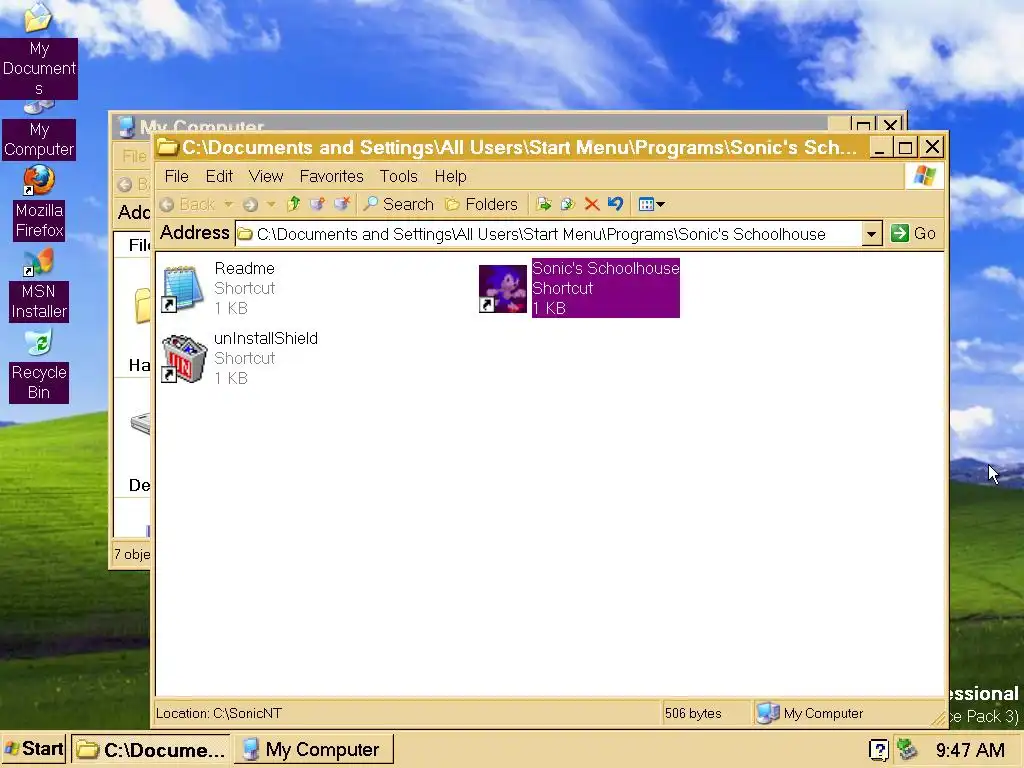The width and height of the screenshot is (1024, 768).
Task: Click the Windows flag logo in toolbar
Action: [x=924, y=176]
